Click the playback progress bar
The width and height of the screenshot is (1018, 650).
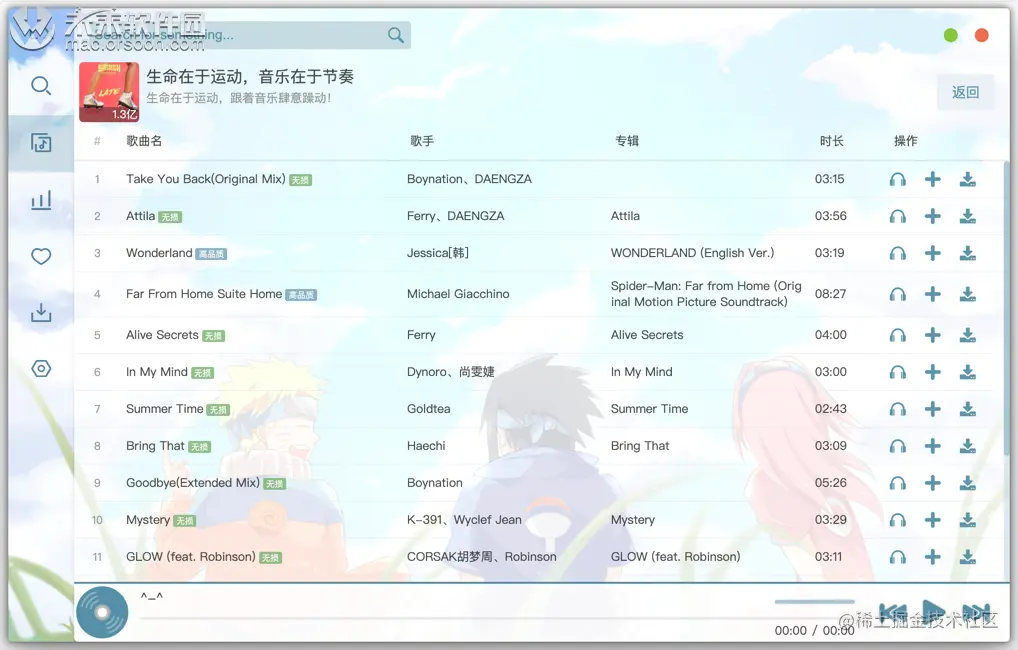pyautogui.click(x=454, y=618)
